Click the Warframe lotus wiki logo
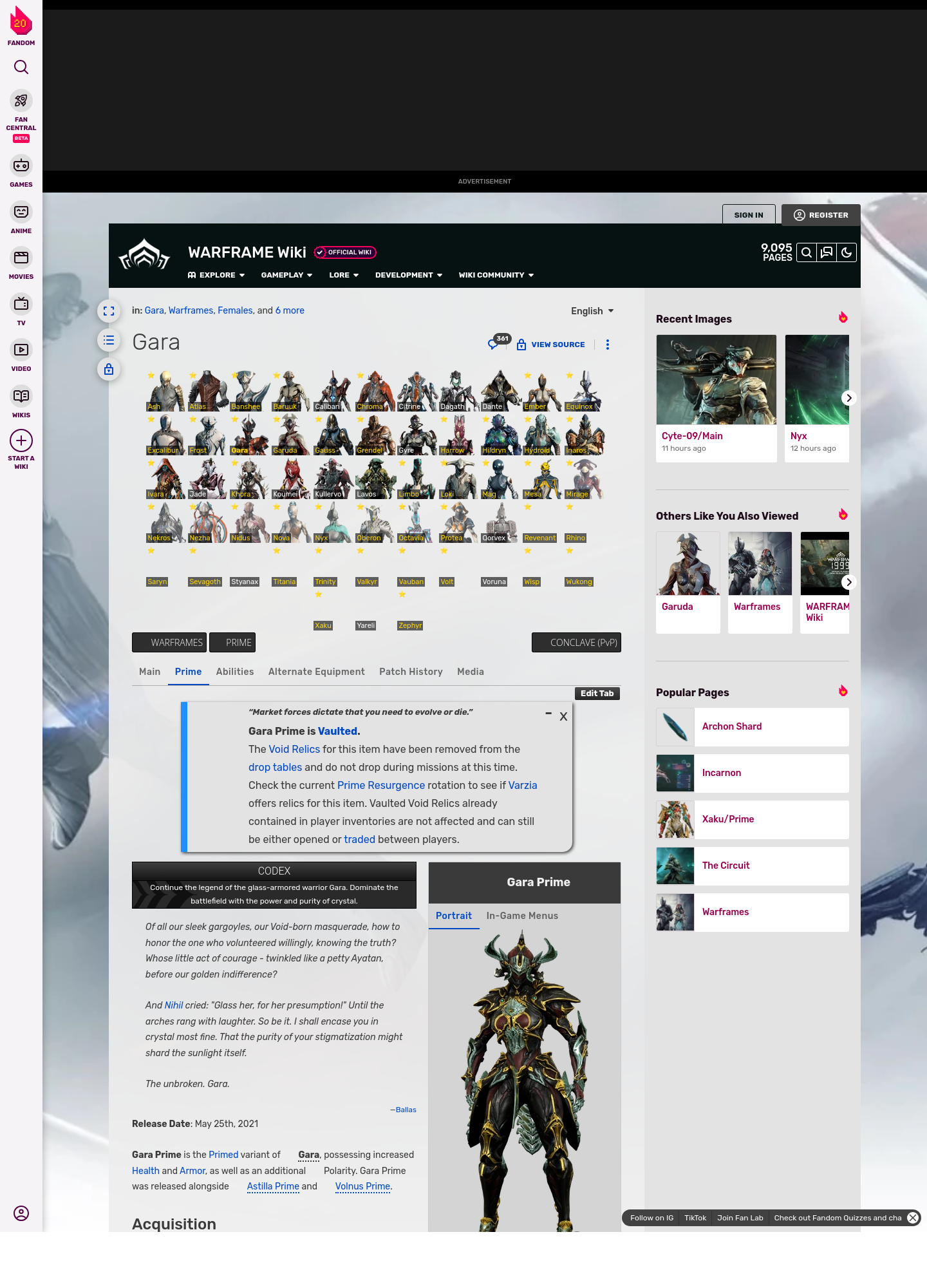This screenshot has width=927, height=1288. pyautogui.click(x=144, y=254)
